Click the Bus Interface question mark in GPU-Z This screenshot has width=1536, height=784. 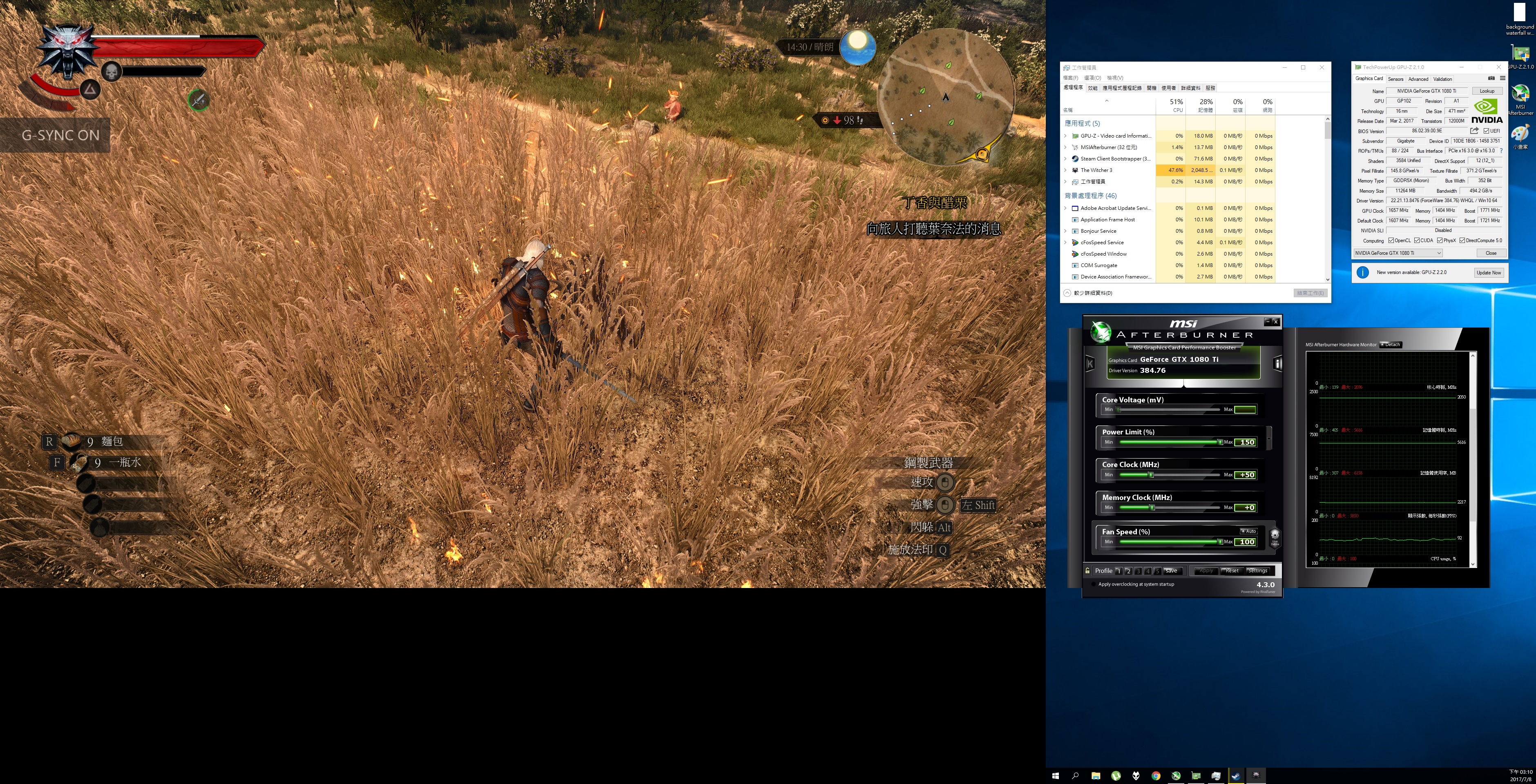click(1501, 151)
